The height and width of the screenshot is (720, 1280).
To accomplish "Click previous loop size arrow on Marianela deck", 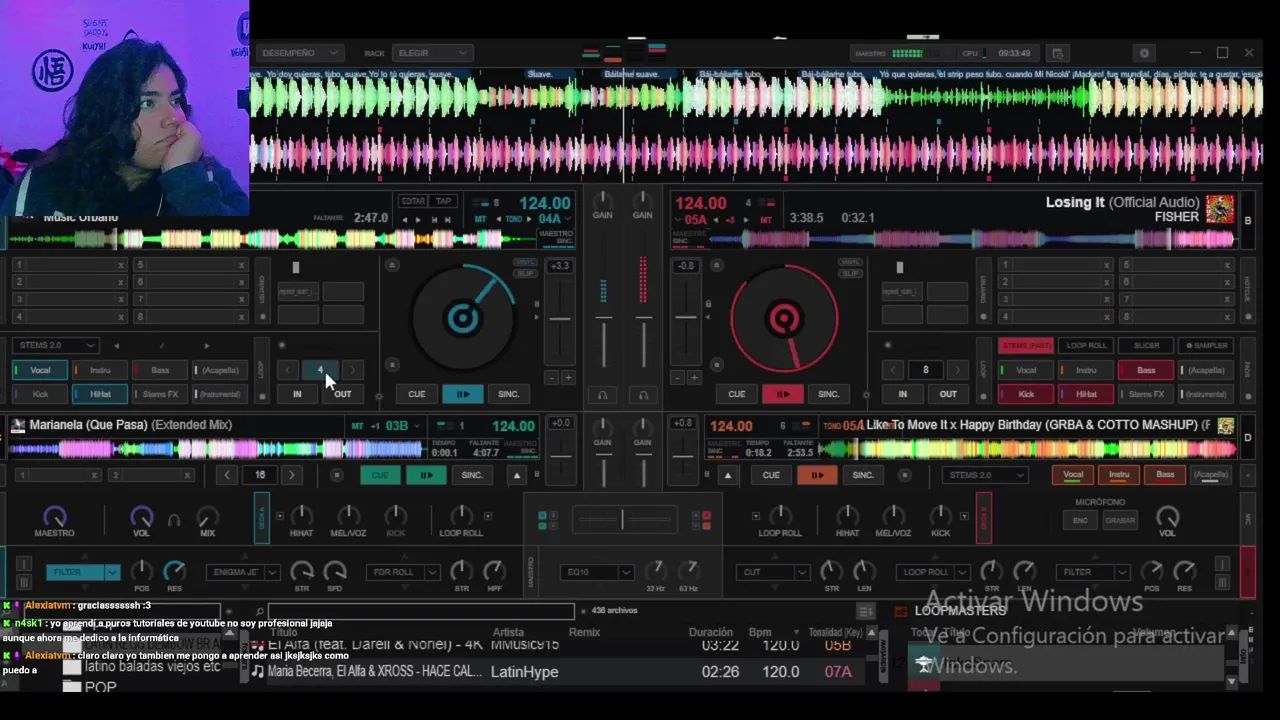I will coord(228,475).
